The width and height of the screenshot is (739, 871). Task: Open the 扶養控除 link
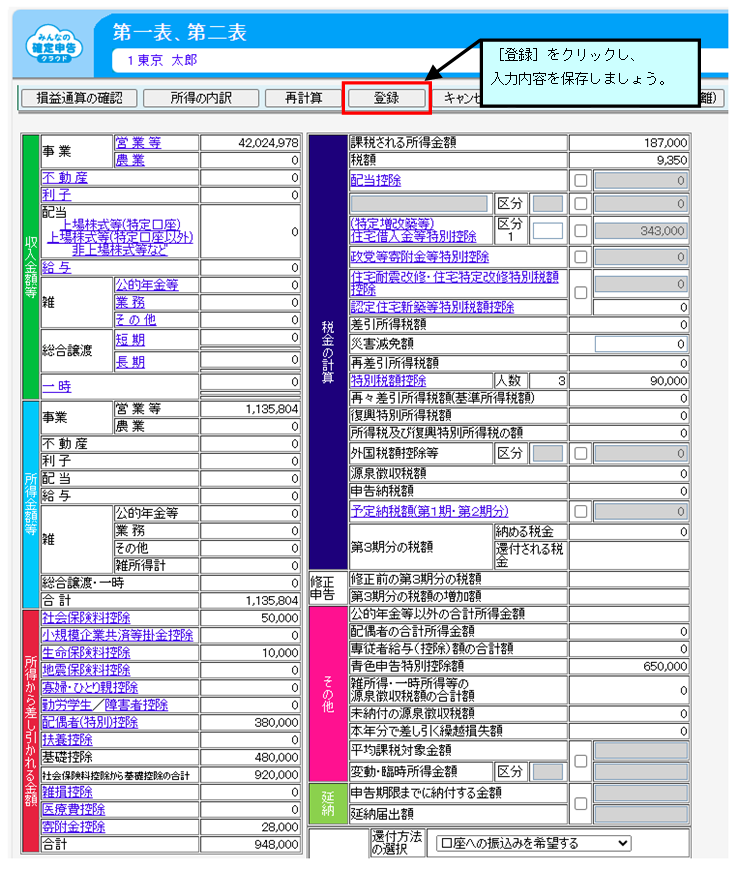[x=67, y=740]
